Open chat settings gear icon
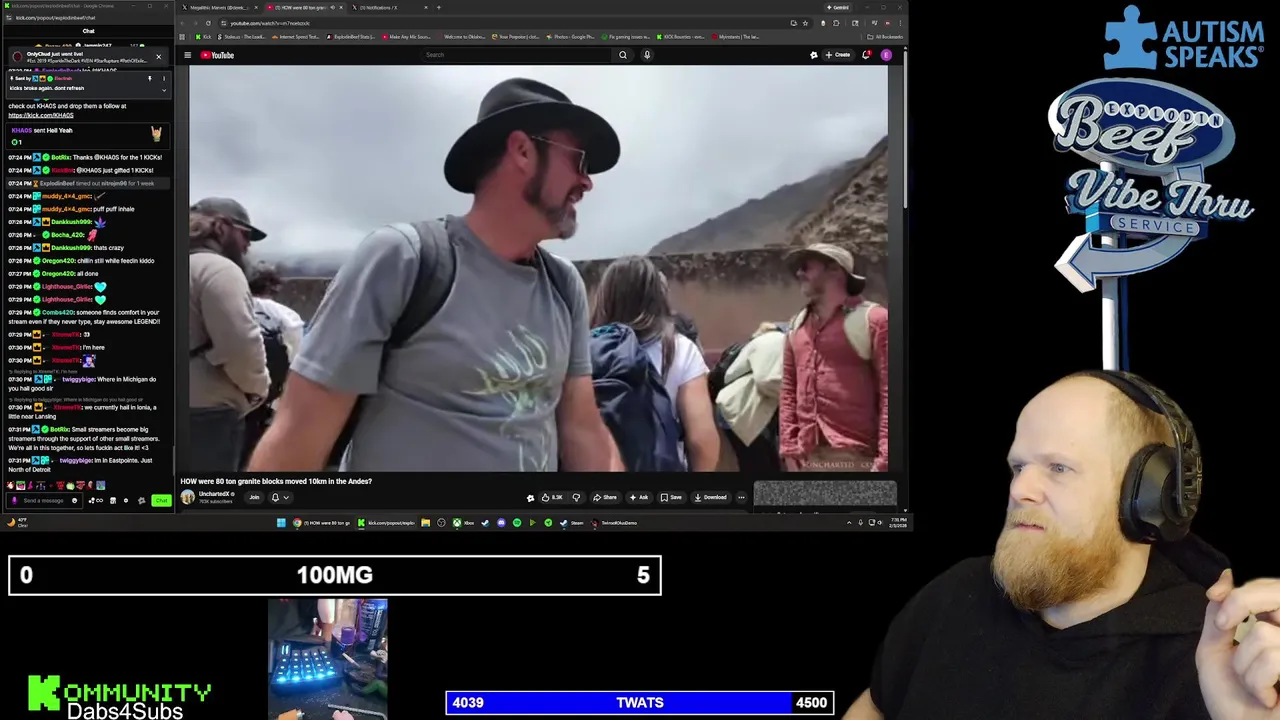The image size is (1280, 720). (126, 500)
